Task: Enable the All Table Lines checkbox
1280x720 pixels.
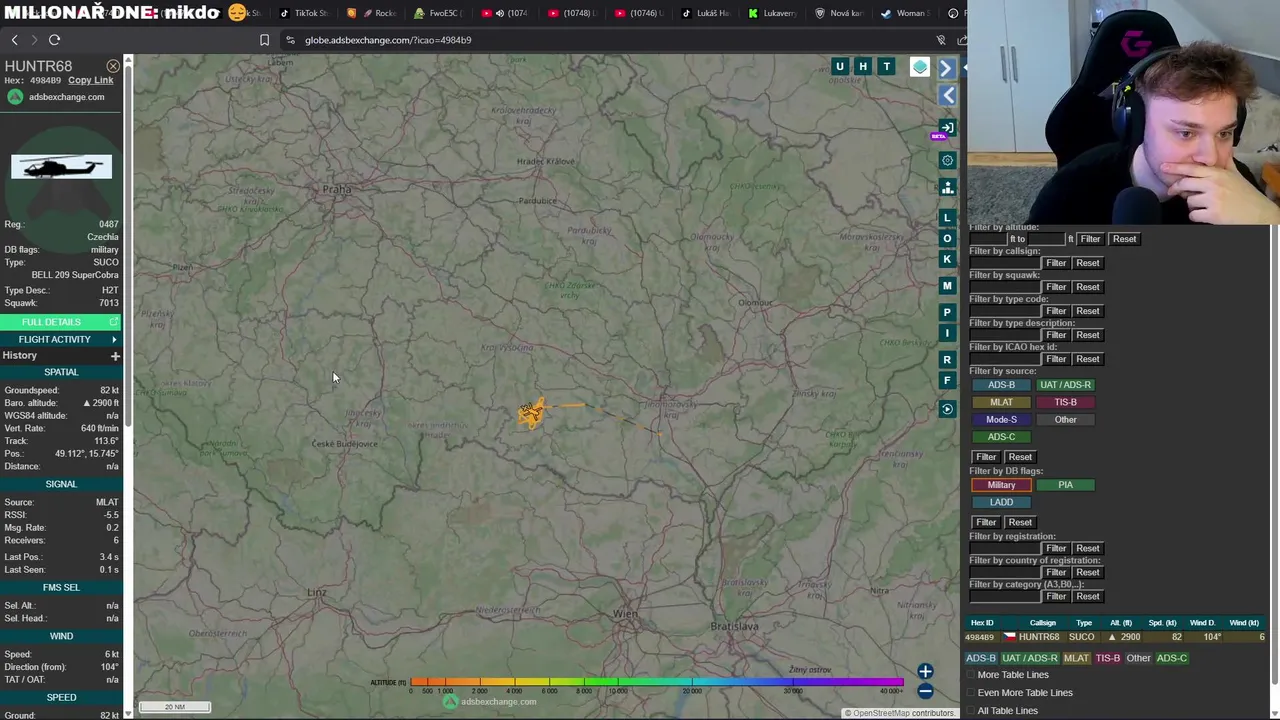Action: (970, 711)
